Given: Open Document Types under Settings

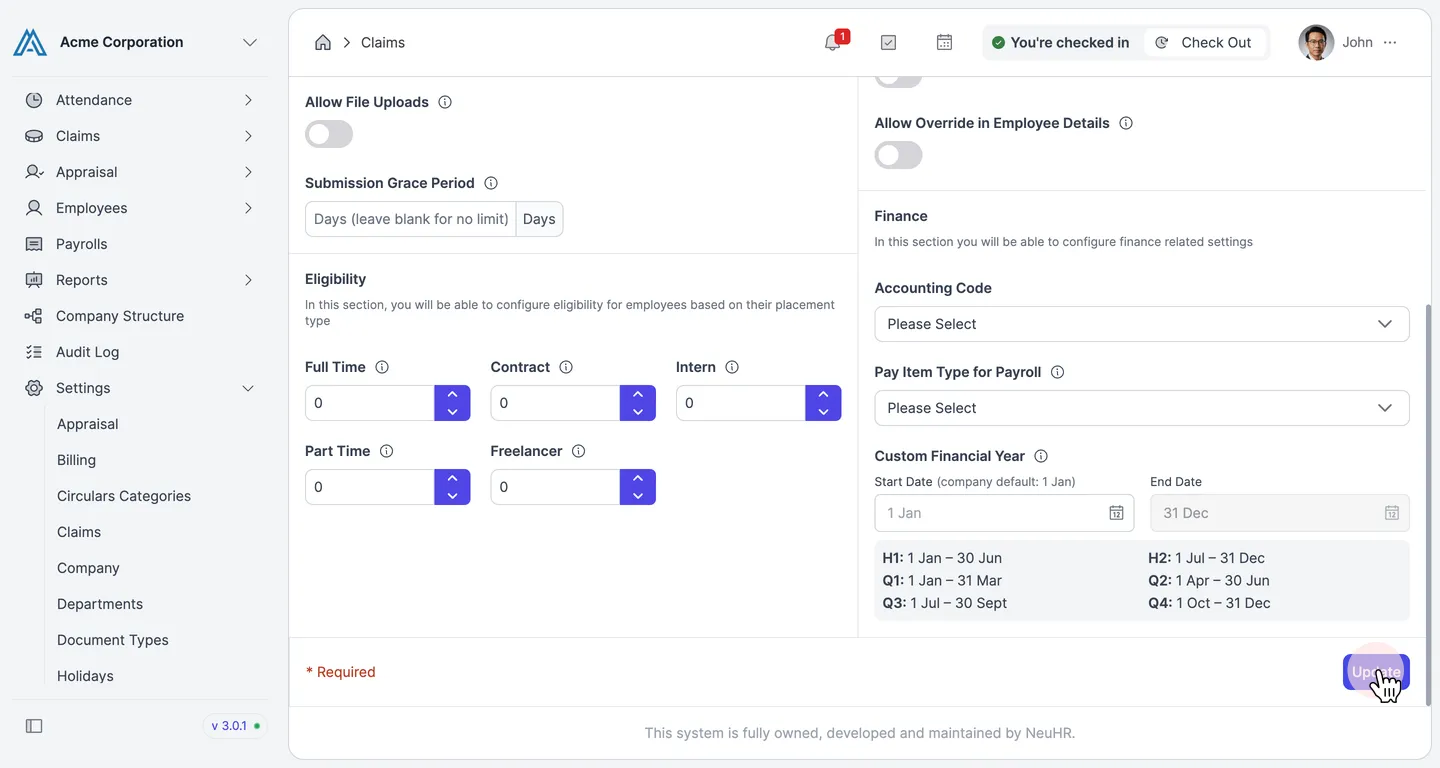Looking at the screenshot, I should pyautogui.click(x=113, y=640).
